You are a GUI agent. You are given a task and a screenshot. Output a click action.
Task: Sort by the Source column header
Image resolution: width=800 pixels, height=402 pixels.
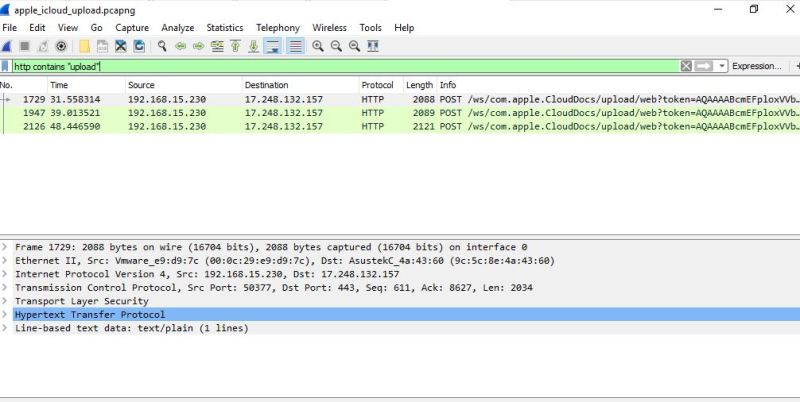pyautogui.click(x=183, y=85)
